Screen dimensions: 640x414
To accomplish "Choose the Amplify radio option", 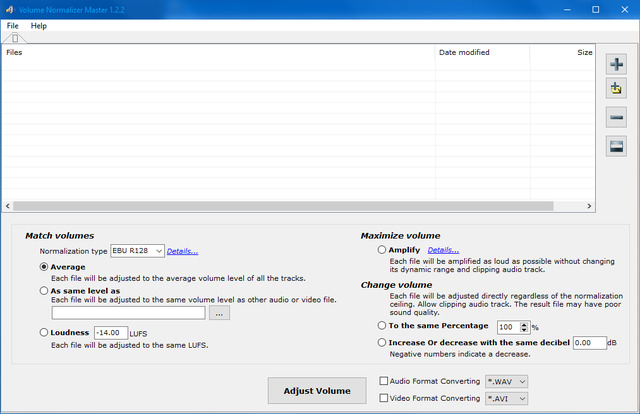I will (383, 250).
